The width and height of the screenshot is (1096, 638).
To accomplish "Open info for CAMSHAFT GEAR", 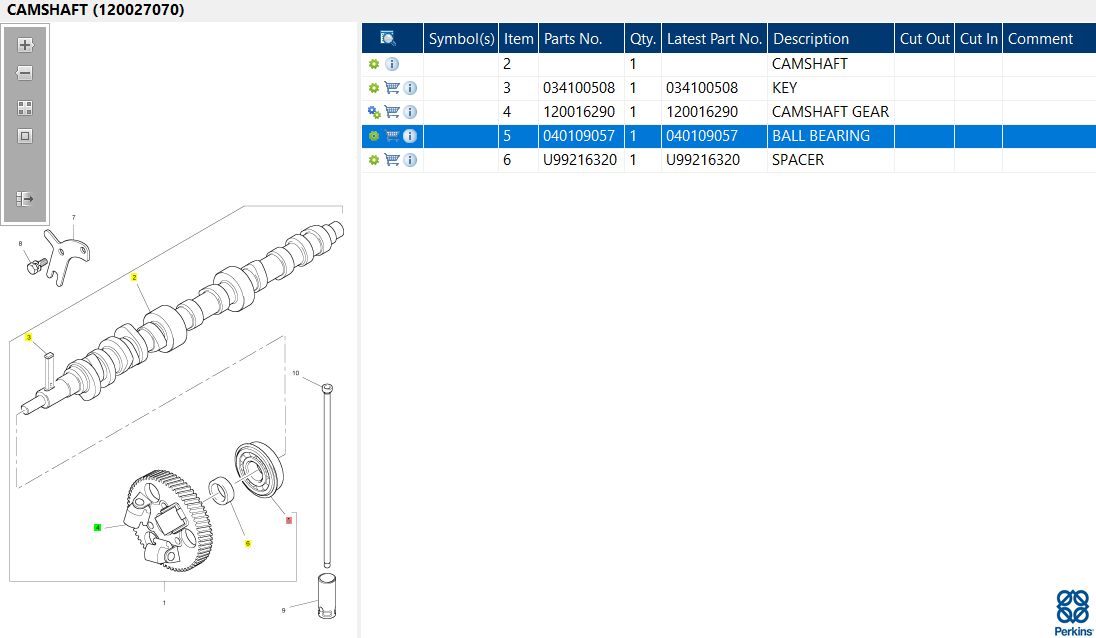I will click(x=410, y=112).
